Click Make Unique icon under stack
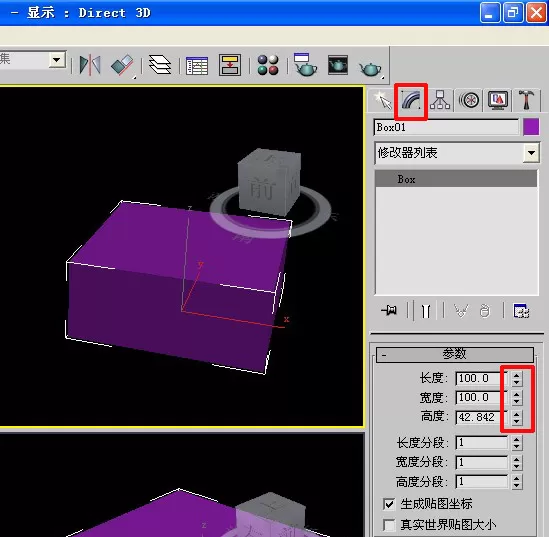 (x=461, y=311)
